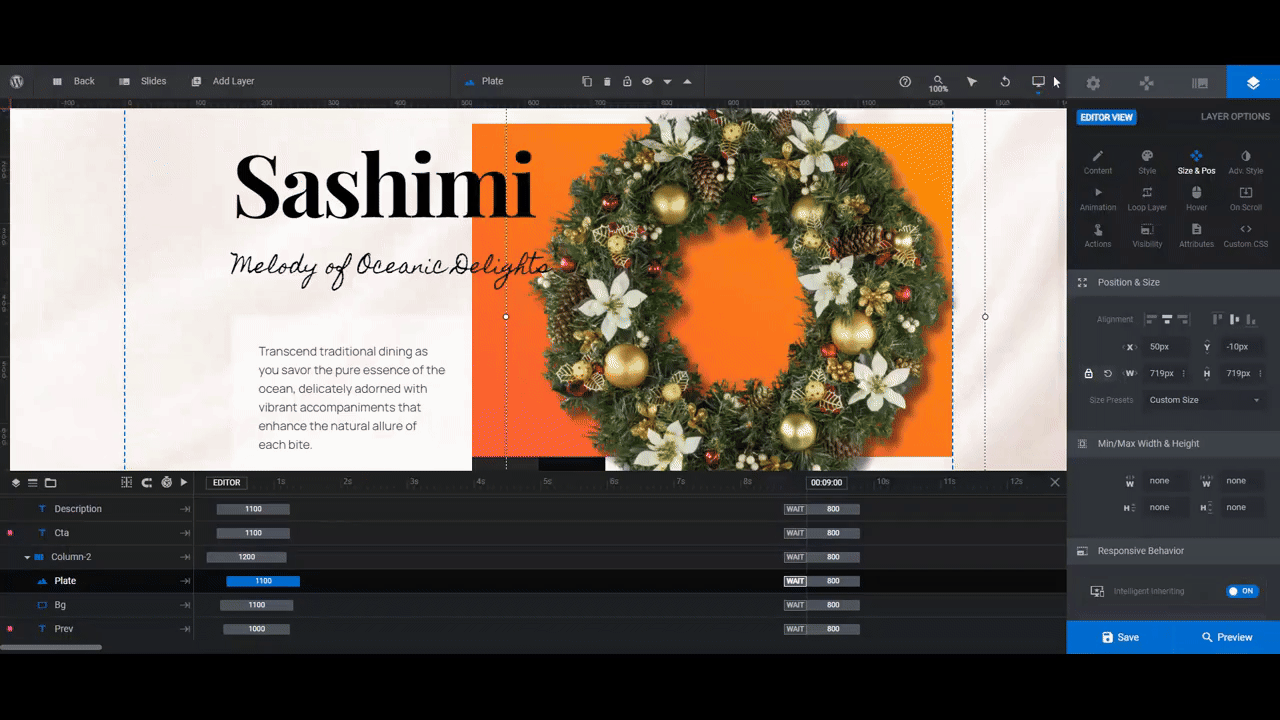Open the Slides menu
The image size is (1280, 720).
(x=143, y=81)
